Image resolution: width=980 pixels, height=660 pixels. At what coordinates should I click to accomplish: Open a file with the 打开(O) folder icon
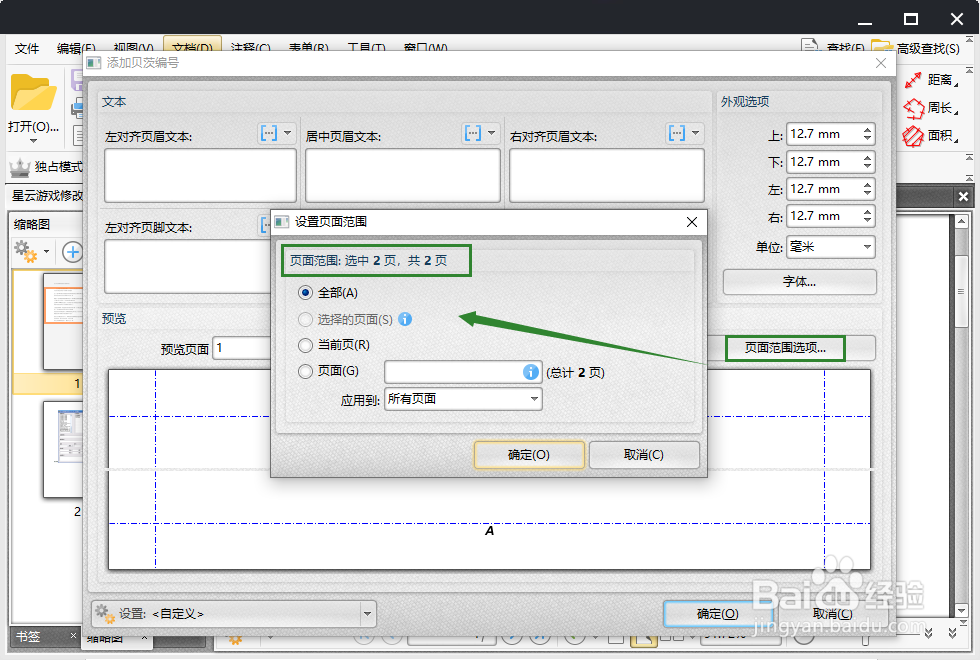[33, 95]
